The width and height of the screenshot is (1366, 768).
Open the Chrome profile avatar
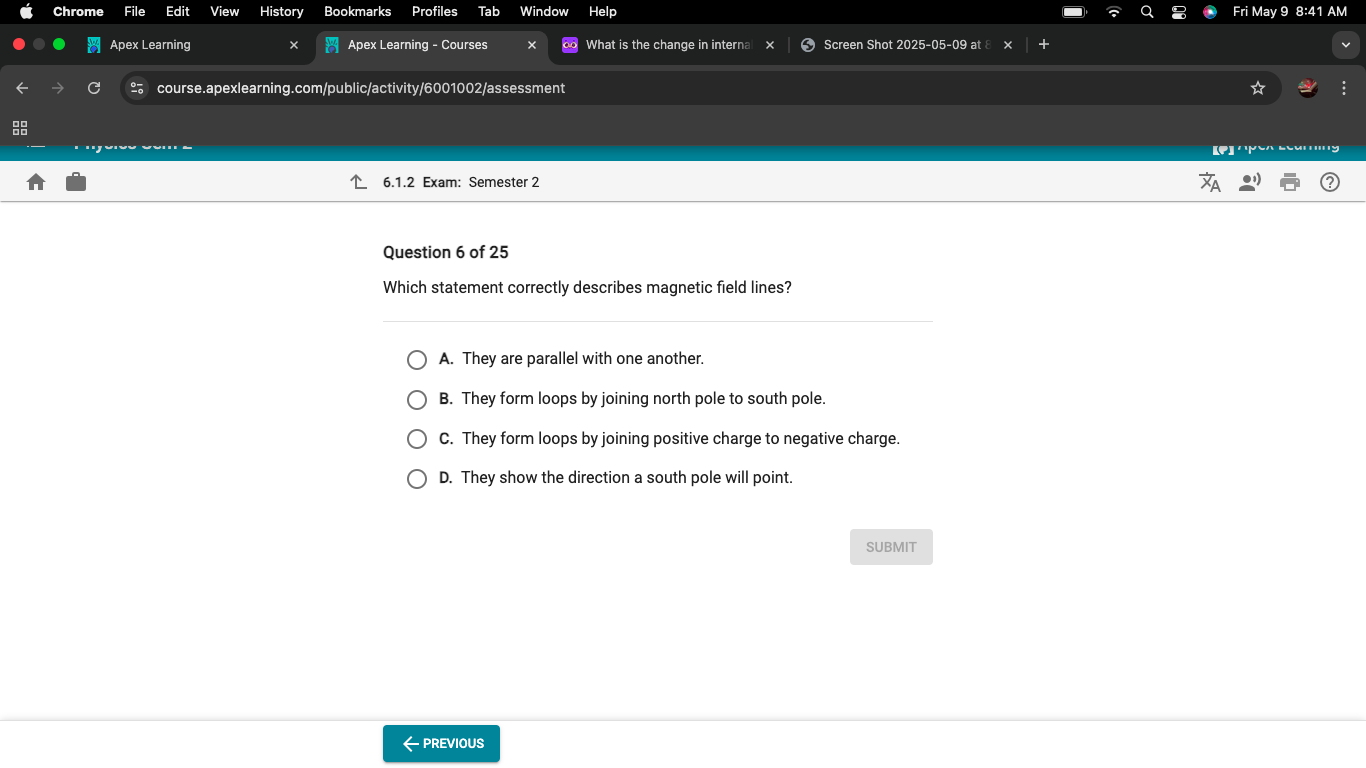coord(1307,88)
